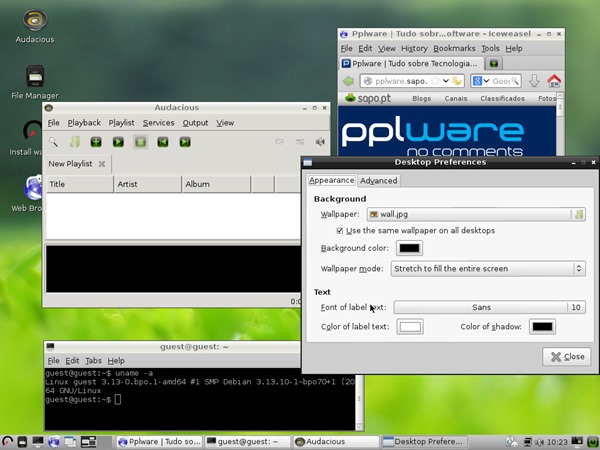Bookmark page with the star icon
The image size is (600, 450).
coord(435,81)
